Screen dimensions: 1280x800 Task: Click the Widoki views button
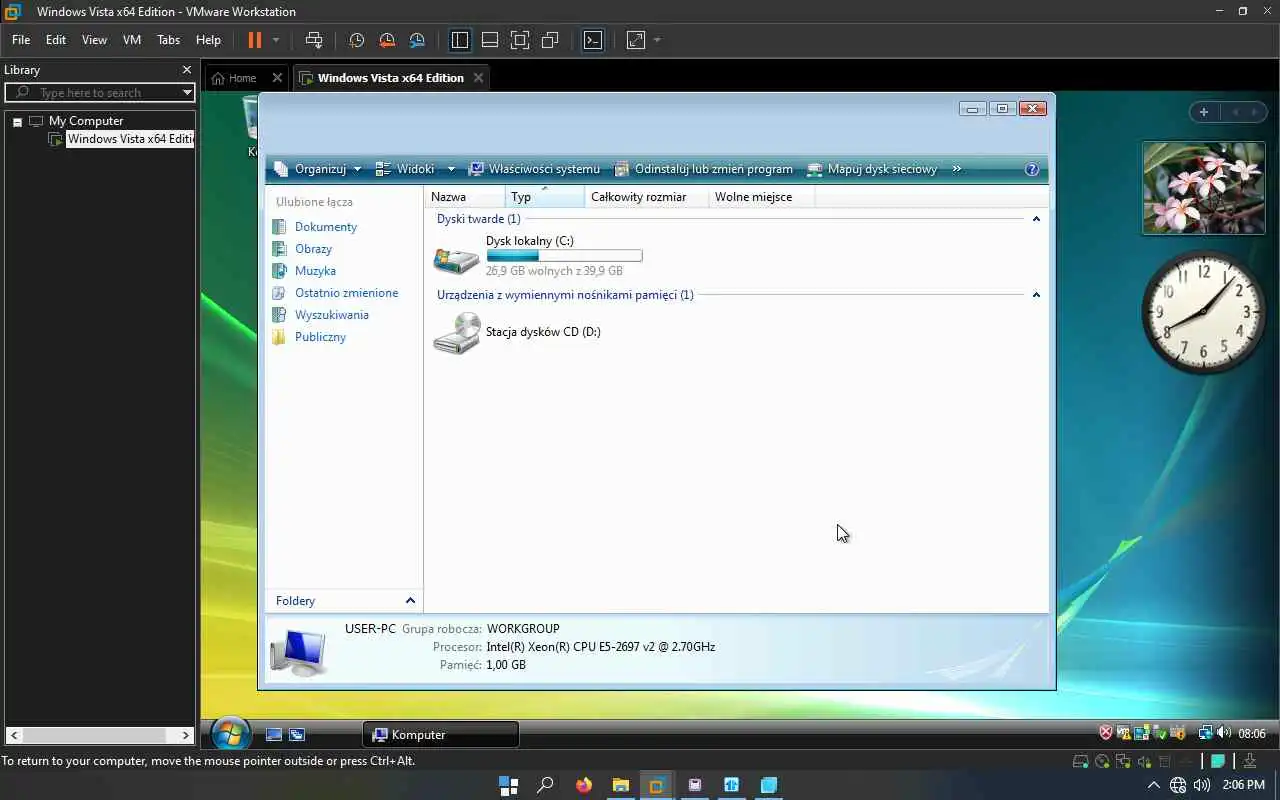pyautogui.click(x=406, y=169)
